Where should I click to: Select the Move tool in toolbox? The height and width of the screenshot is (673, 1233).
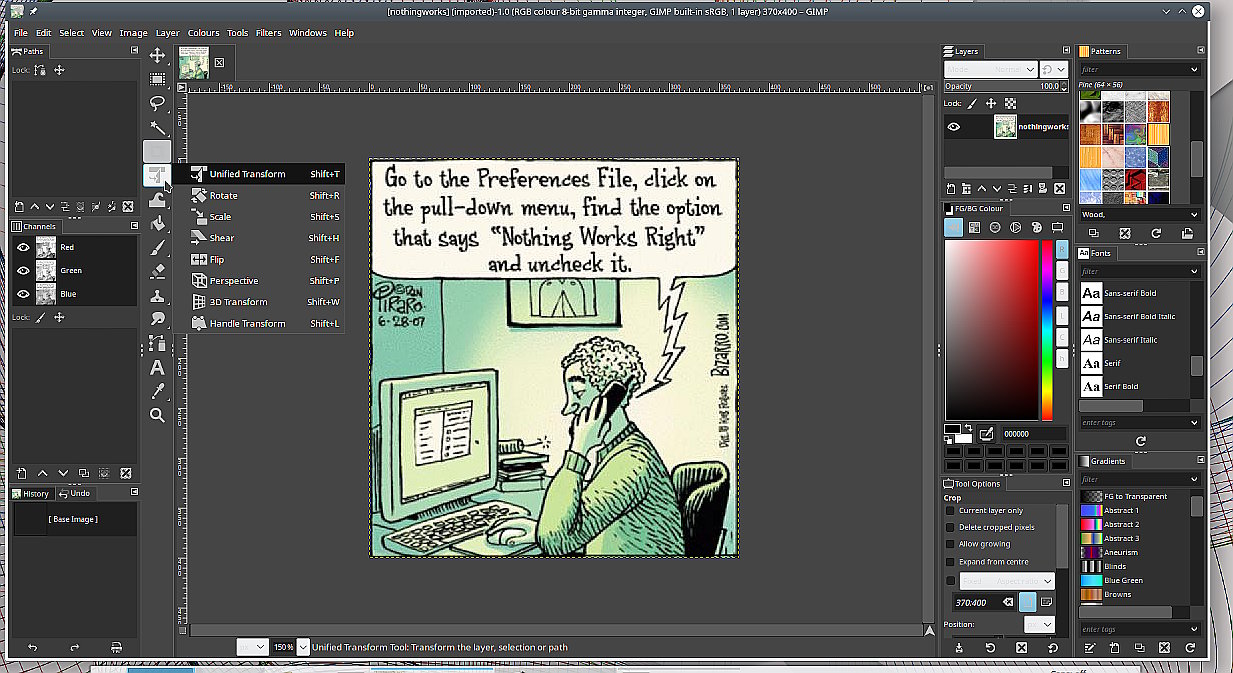[x=157, y=55]
